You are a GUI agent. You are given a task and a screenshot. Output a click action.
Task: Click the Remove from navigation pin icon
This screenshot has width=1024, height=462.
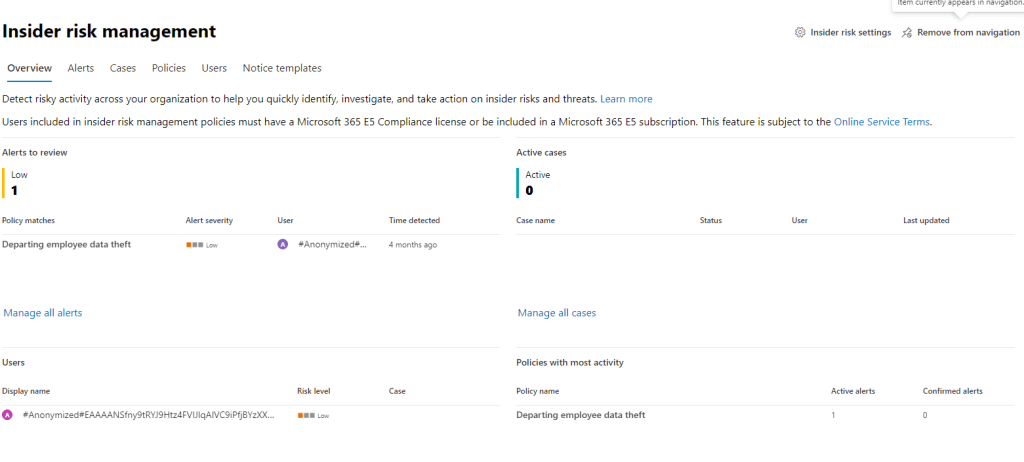(906, 33)
